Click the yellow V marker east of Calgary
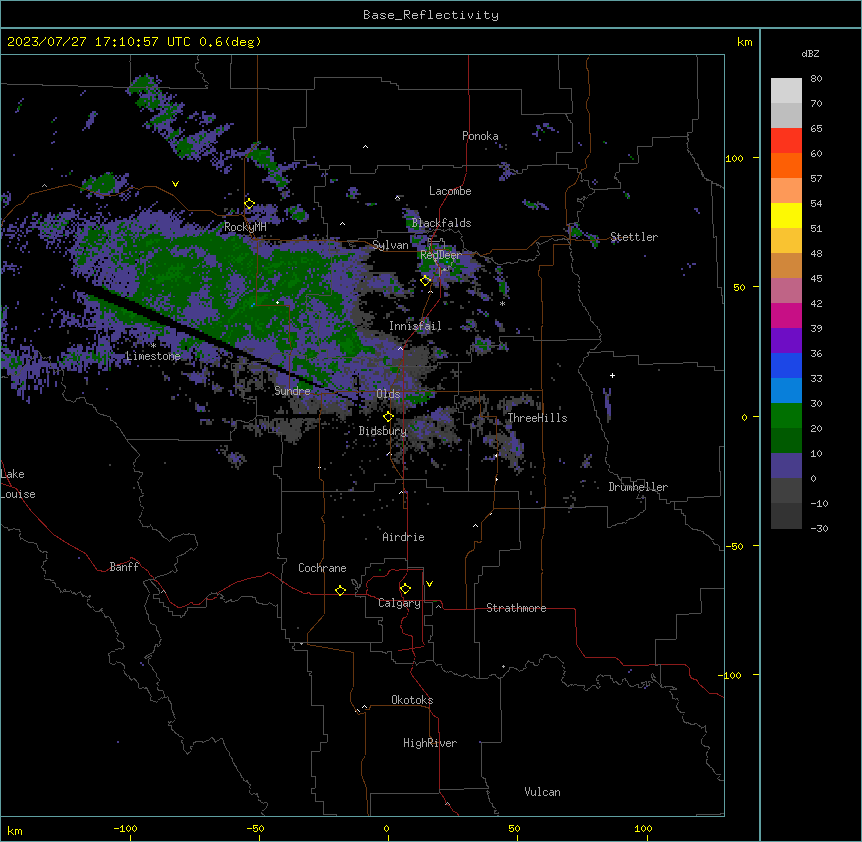 pos(429,584)
